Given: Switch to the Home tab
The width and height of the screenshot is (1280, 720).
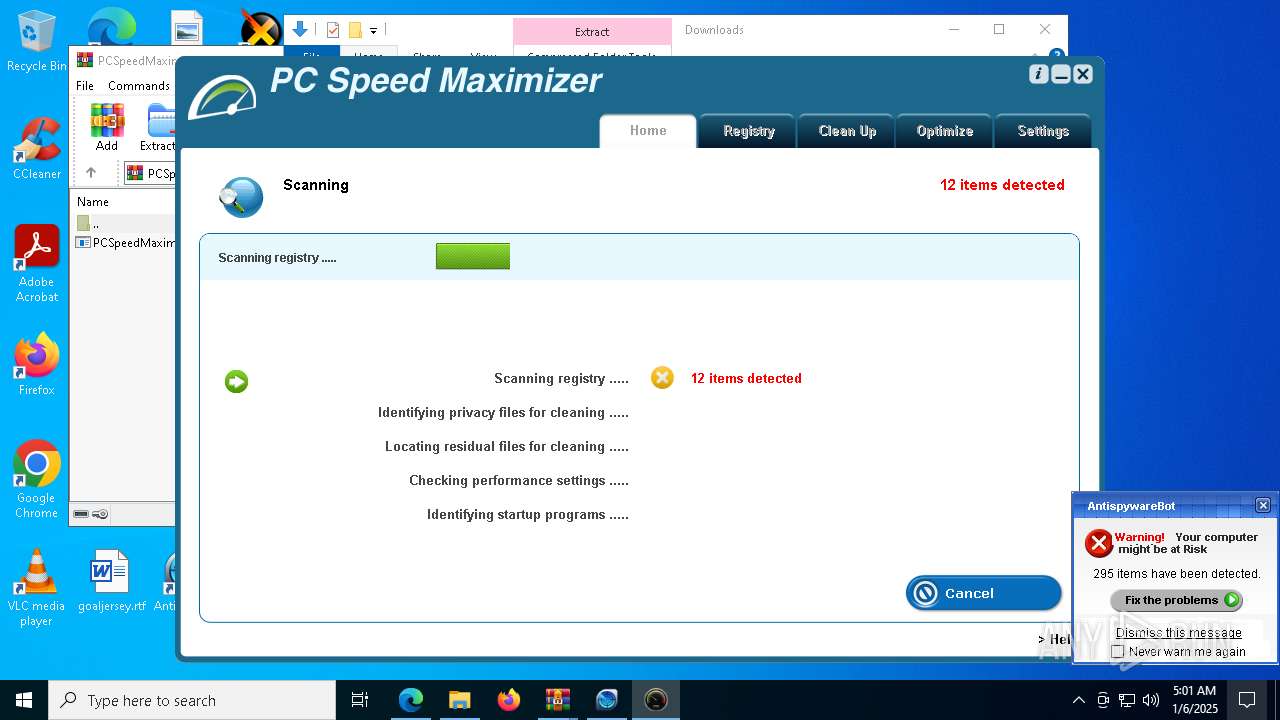Looking at the screenshot, I should [648, 131].
